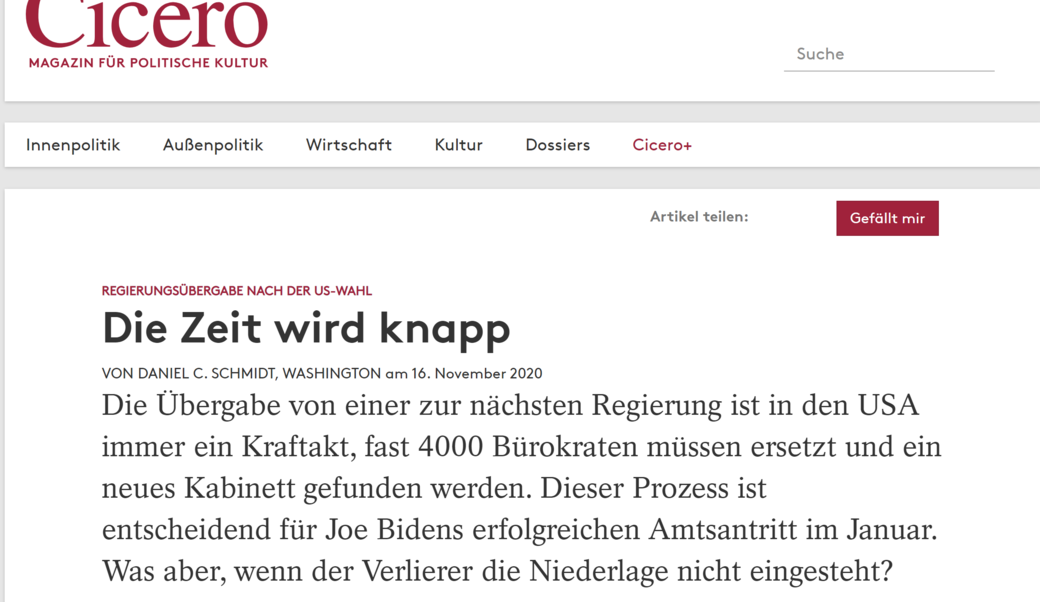Image resolution: width=1040 pixels, height=602 pixels.
Task: Open the 'Regierungsübergabe nach der US-Wahl' kicker link
Action: pyautogui.click(x=237, y=291)
